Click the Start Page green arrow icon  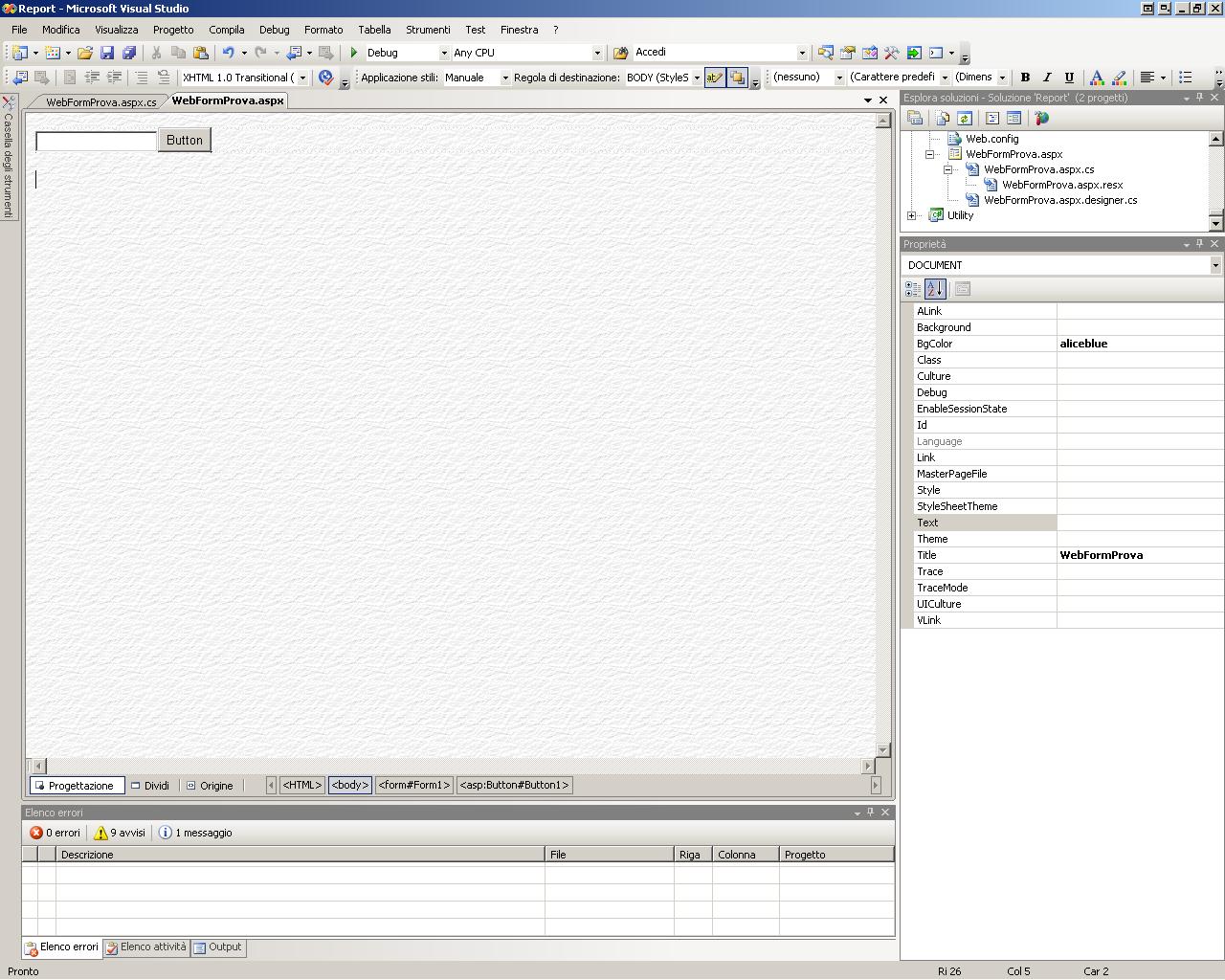[913, 53]
